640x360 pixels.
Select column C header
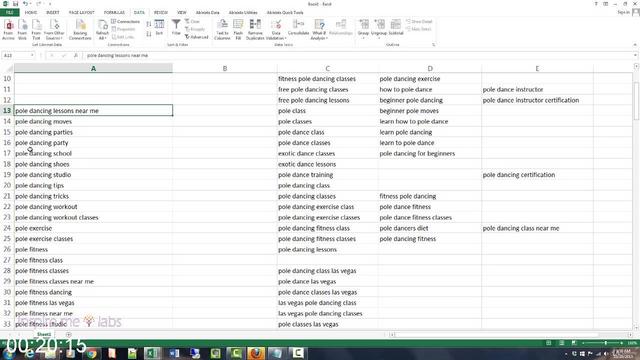[327, 68]
